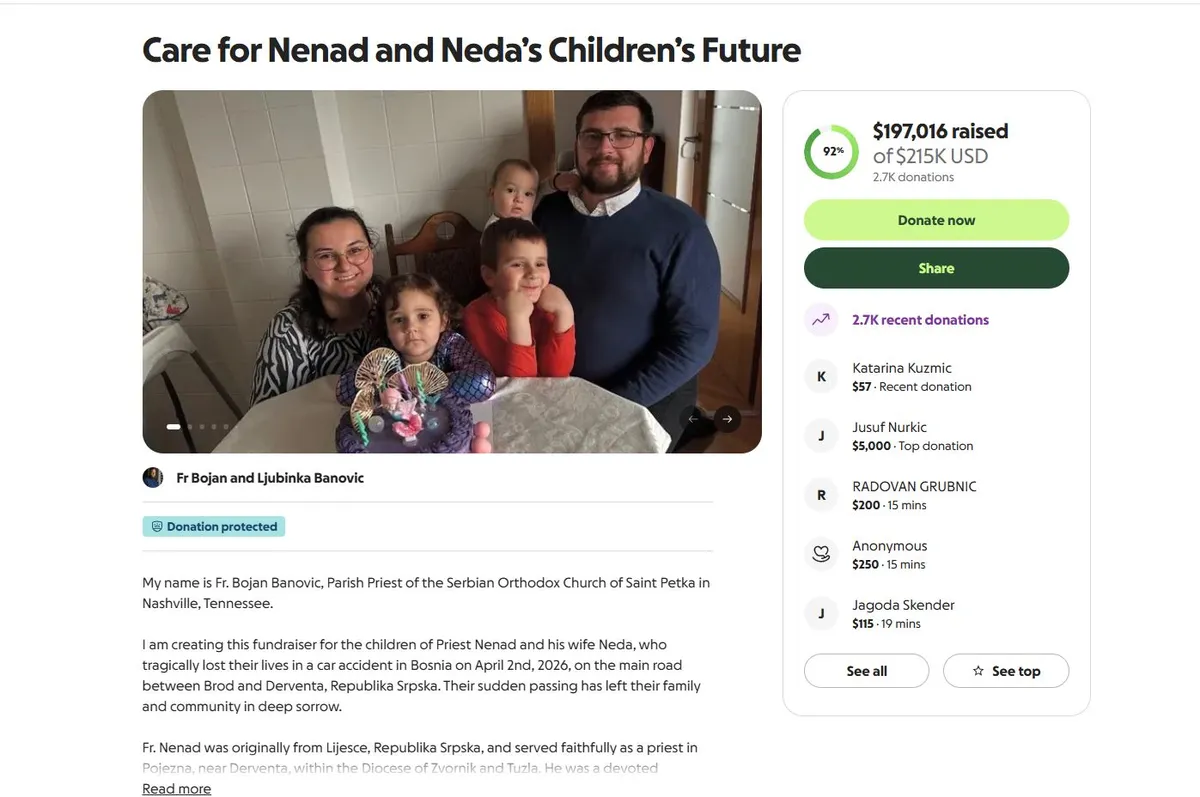Image resolution: width=1200 pixels, height=797 pixels.
Task: Click the family photo in the carousel
Action: coord(451,270)
